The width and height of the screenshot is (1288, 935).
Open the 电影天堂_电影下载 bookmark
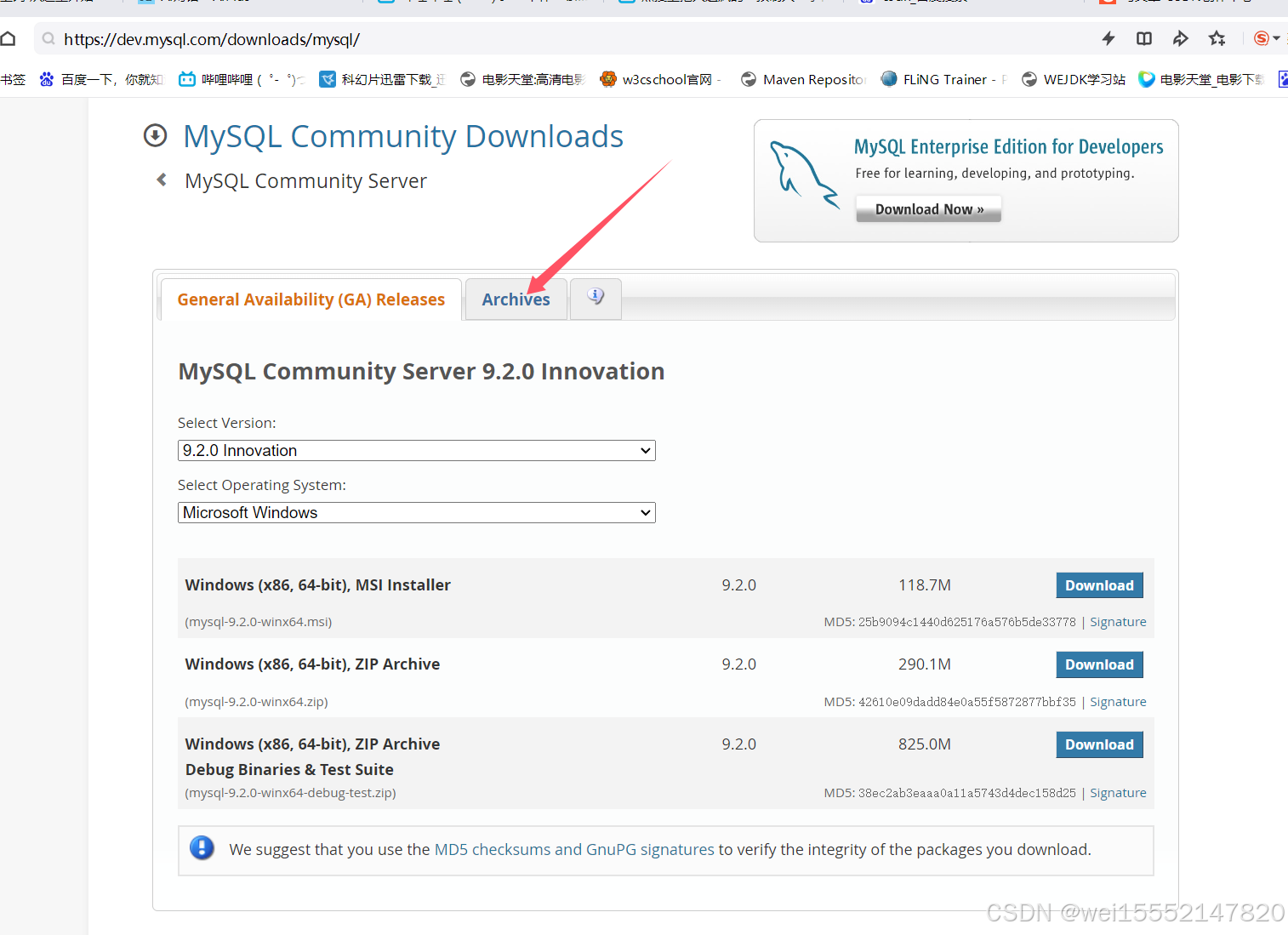1202,79
